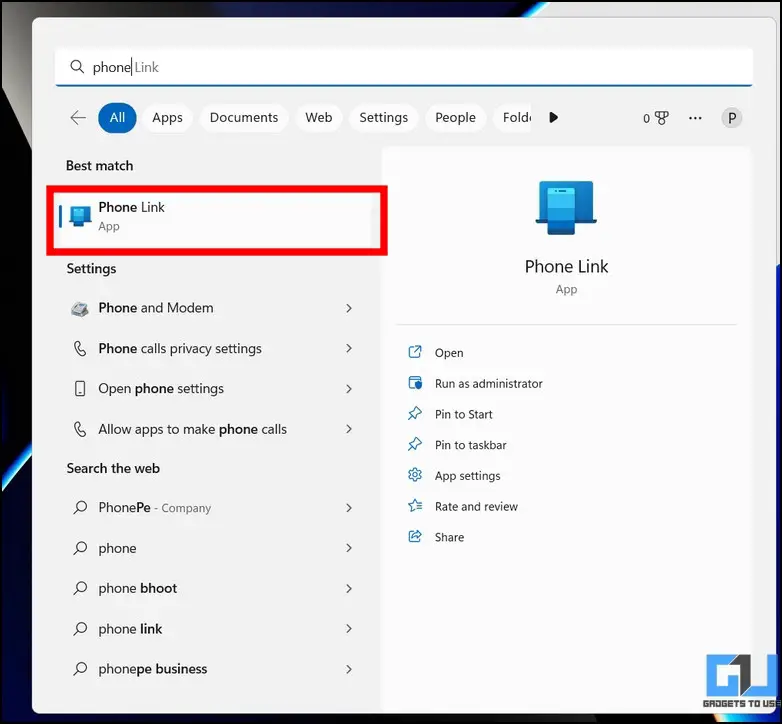
Task: Choose Pin to taskbar
Action: click(x=470, y=445)
